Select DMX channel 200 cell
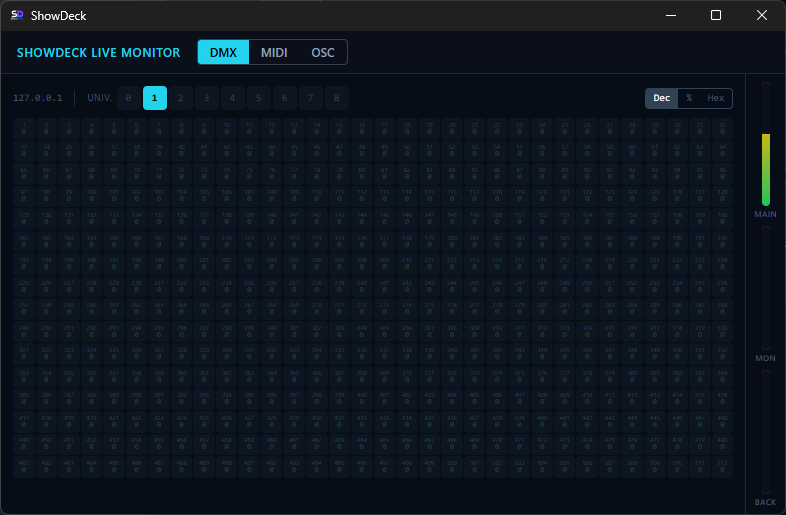Image resolution: width=786 pixels, height=515 pixels. click(x=181, y=263)
